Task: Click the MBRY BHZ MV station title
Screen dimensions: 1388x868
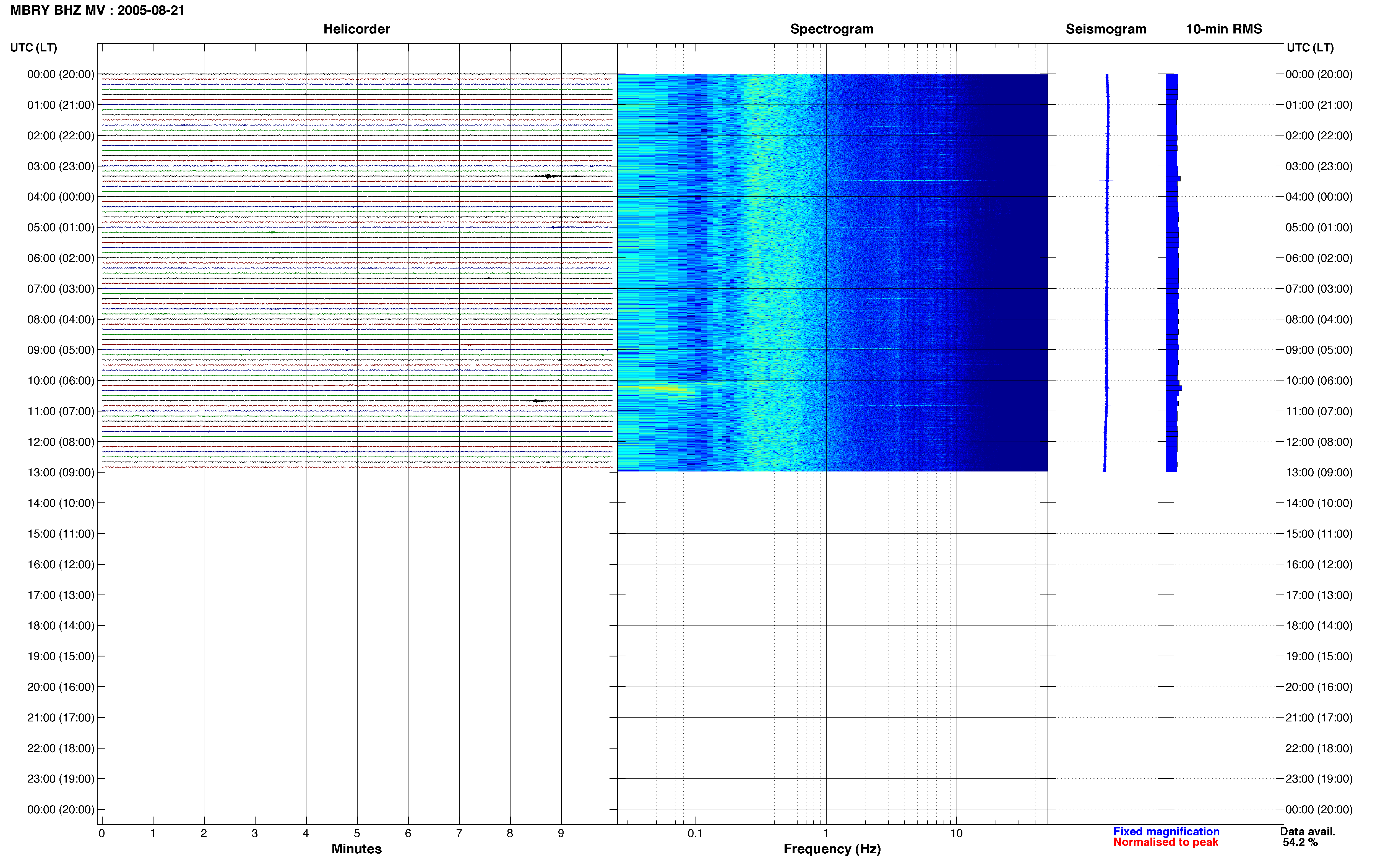Action: pos(97,10)
